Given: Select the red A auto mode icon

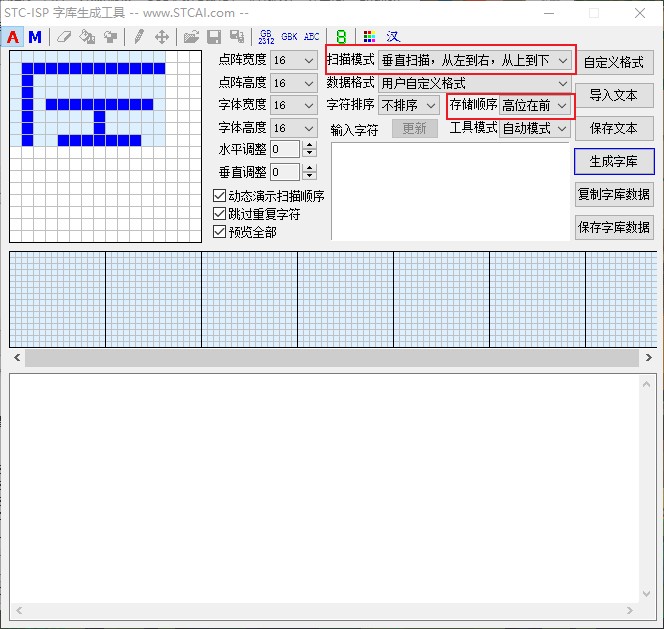Looking at the screenshot, I should [13, 37].
